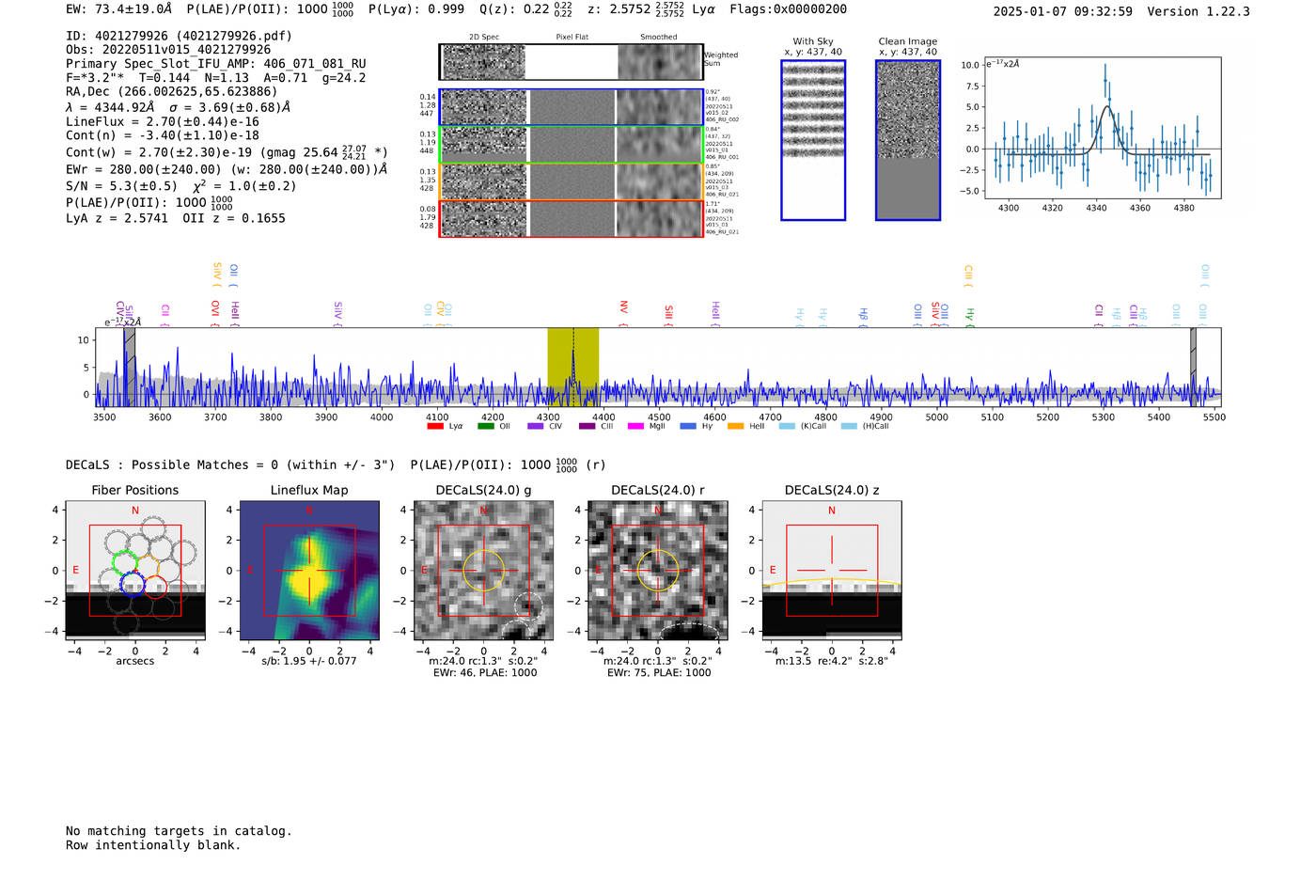The height and width of the screenshot is (896, 1316).
Task: Open the DECaLS r-band image
Action: click(657, 571)
